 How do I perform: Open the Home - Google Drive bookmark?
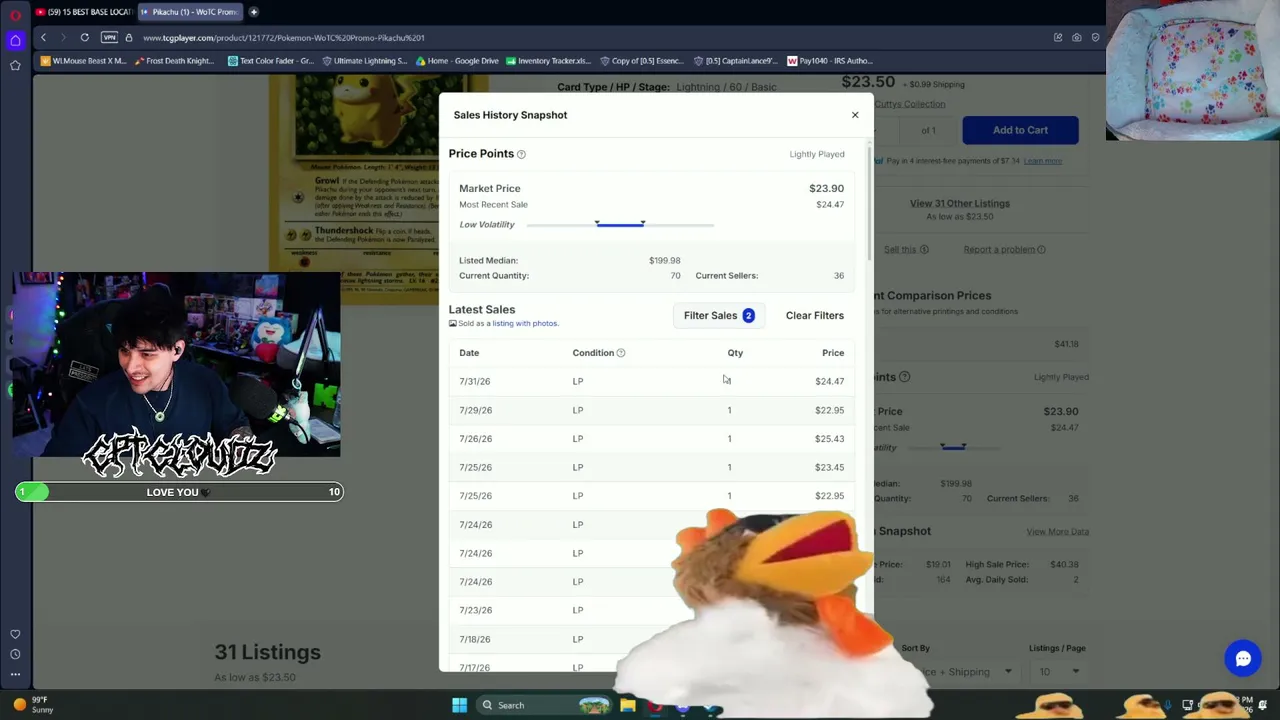click(x=455, y=61)
